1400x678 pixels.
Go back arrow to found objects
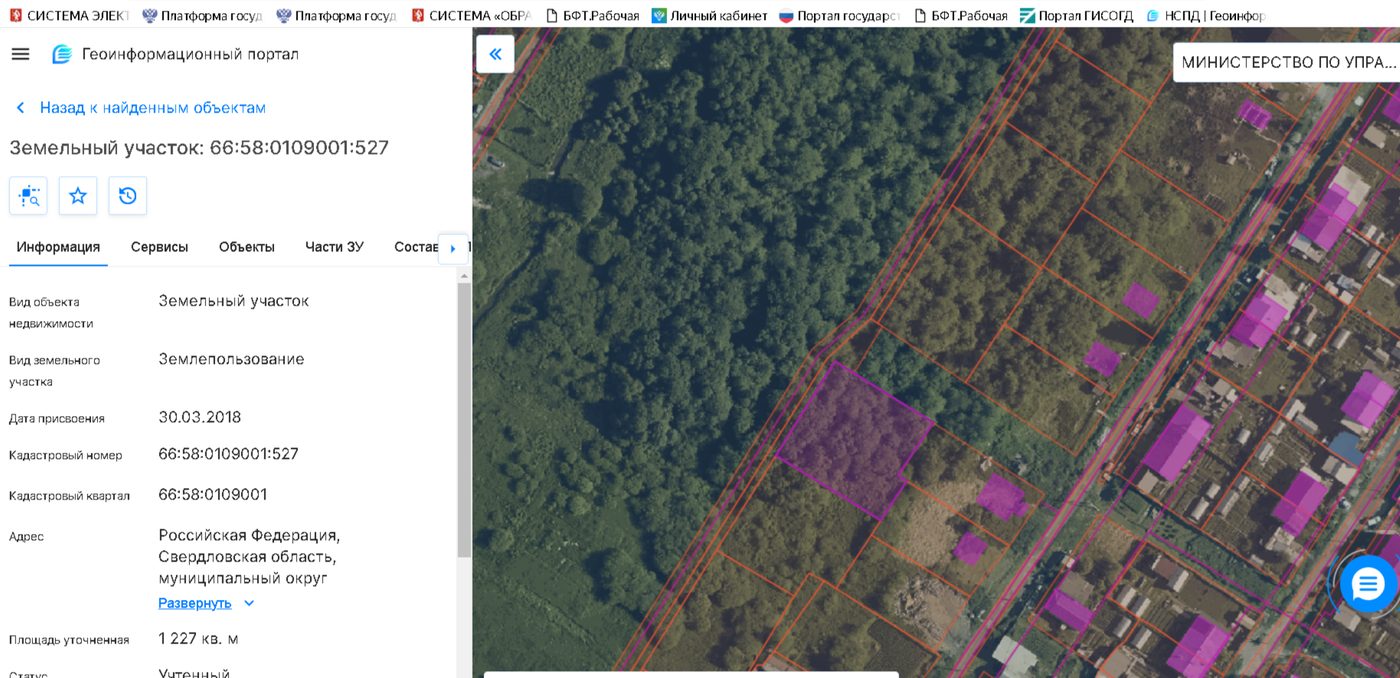coord(20,108)
